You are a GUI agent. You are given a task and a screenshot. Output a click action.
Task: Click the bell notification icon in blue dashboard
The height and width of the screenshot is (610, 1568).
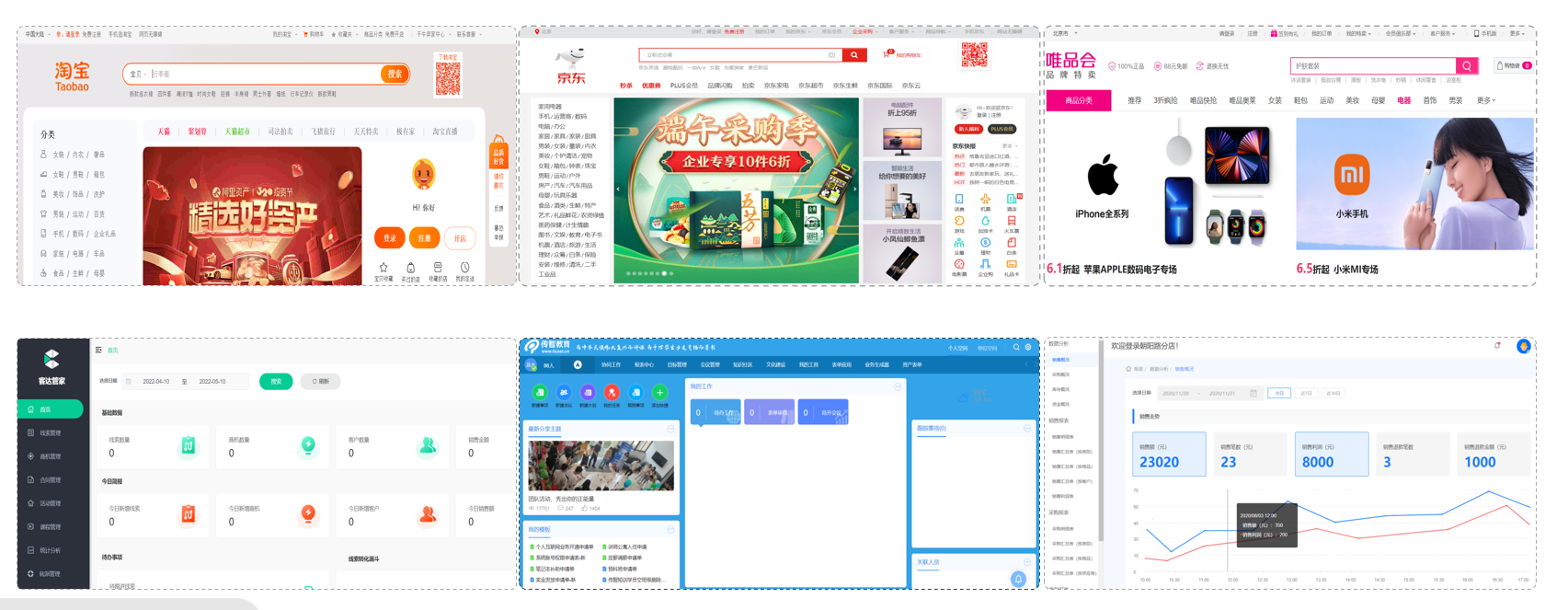pyautogui.click(x=1018, y=579)
